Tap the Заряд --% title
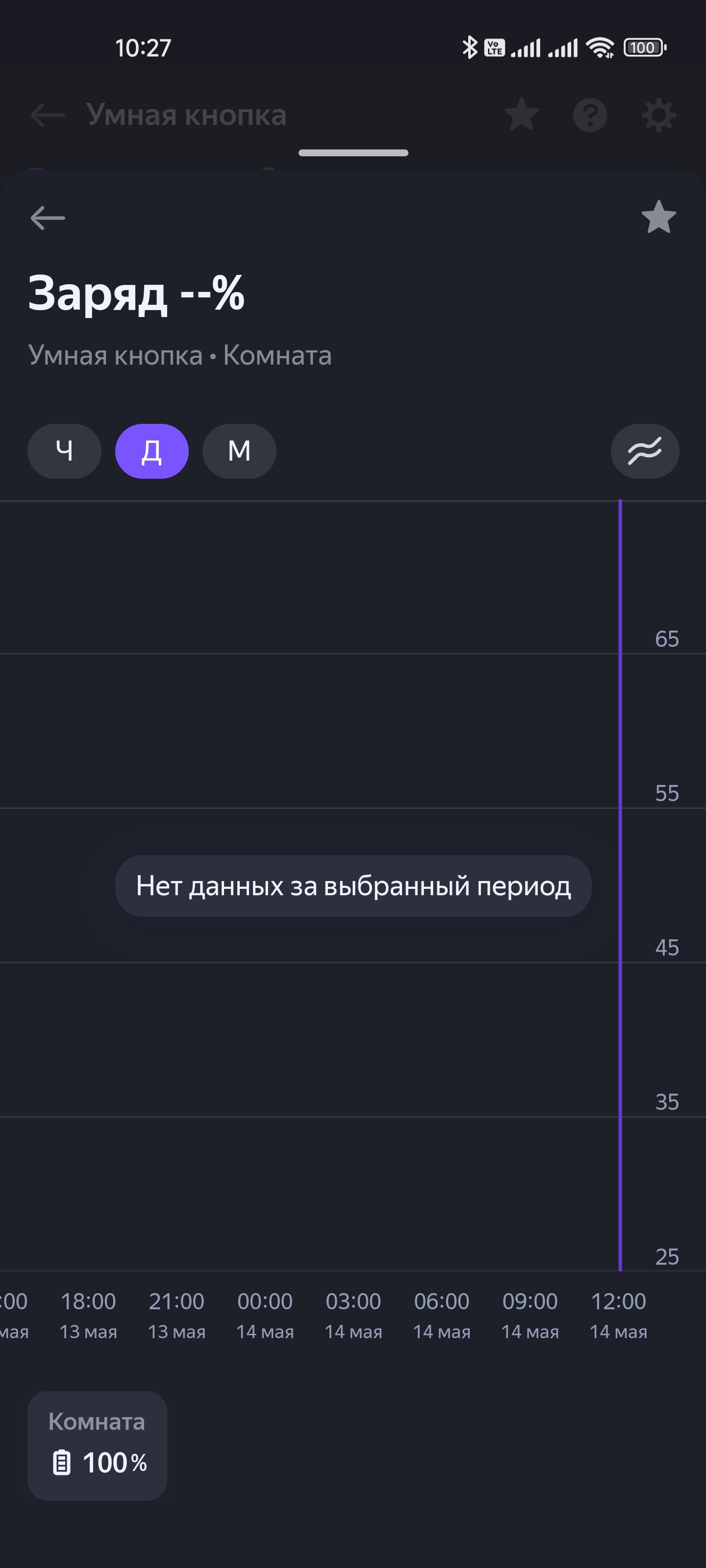This screenshot has width=706, height=1568. coord(136,294)
